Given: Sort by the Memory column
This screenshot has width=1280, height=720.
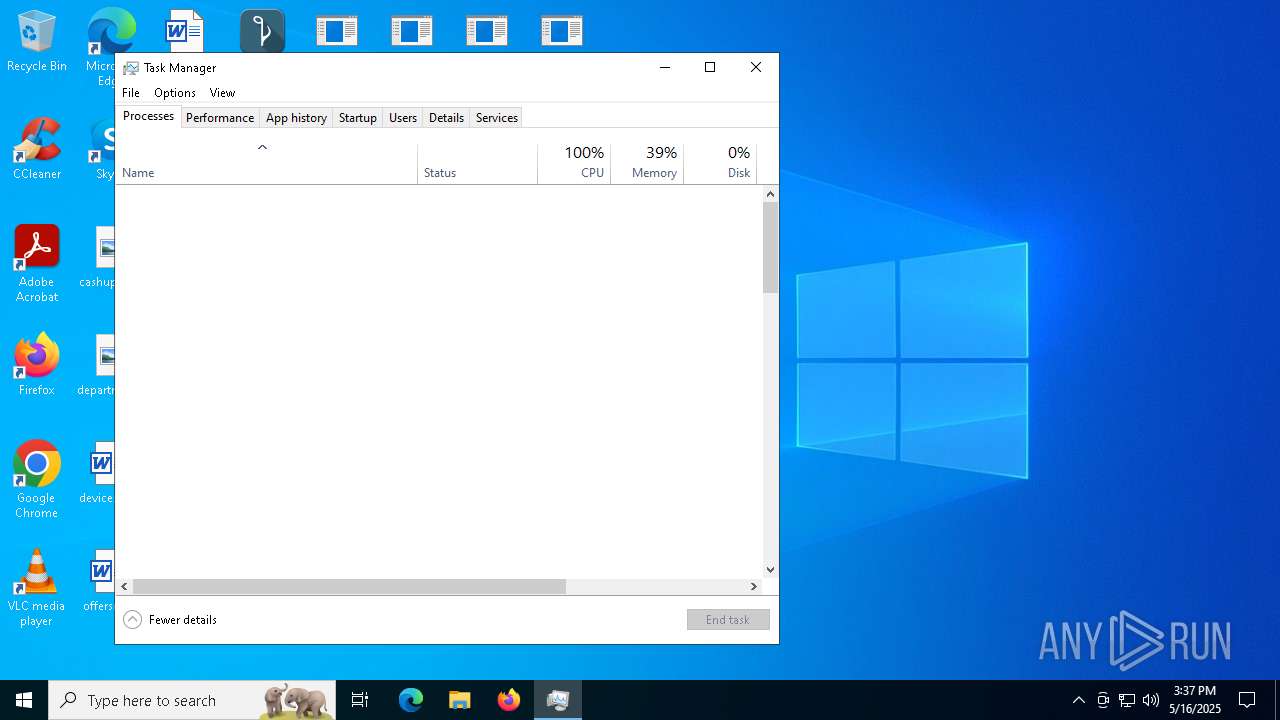Looking at the screenshot, I should pos(647,163).
